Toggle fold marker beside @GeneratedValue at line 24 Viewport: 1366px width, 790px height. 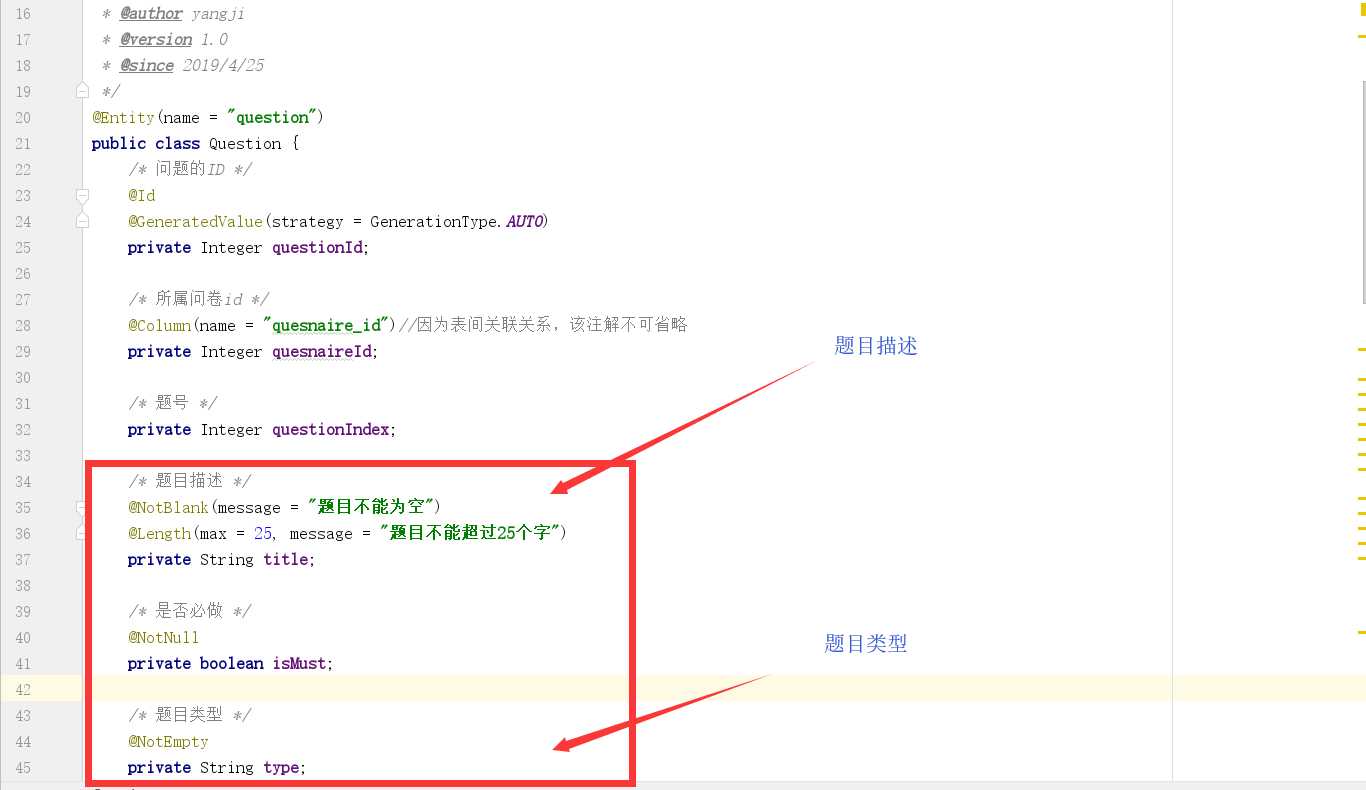pos(83,221)
